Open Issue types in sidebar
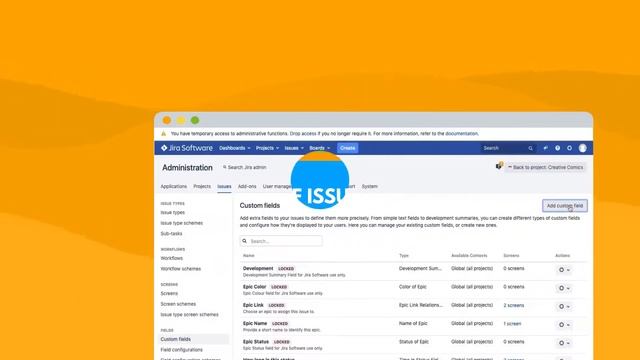 [173, 213]
